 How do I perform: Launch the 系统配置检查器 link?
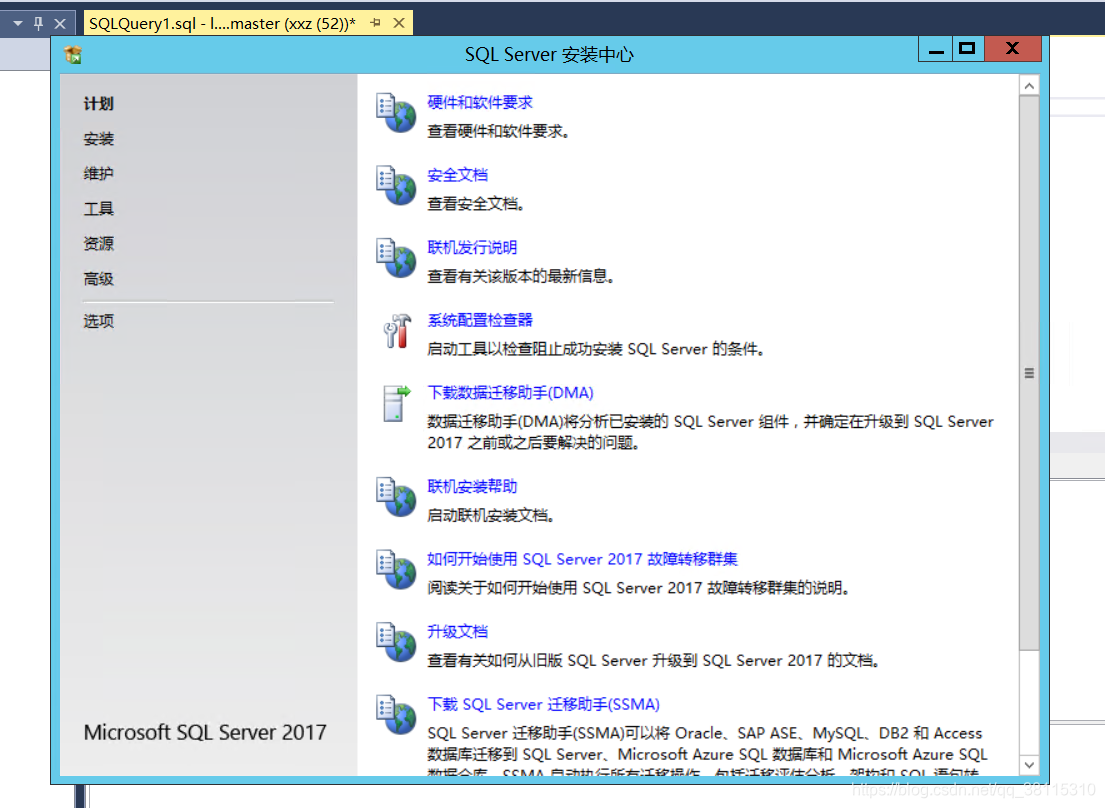click(480, 320)
